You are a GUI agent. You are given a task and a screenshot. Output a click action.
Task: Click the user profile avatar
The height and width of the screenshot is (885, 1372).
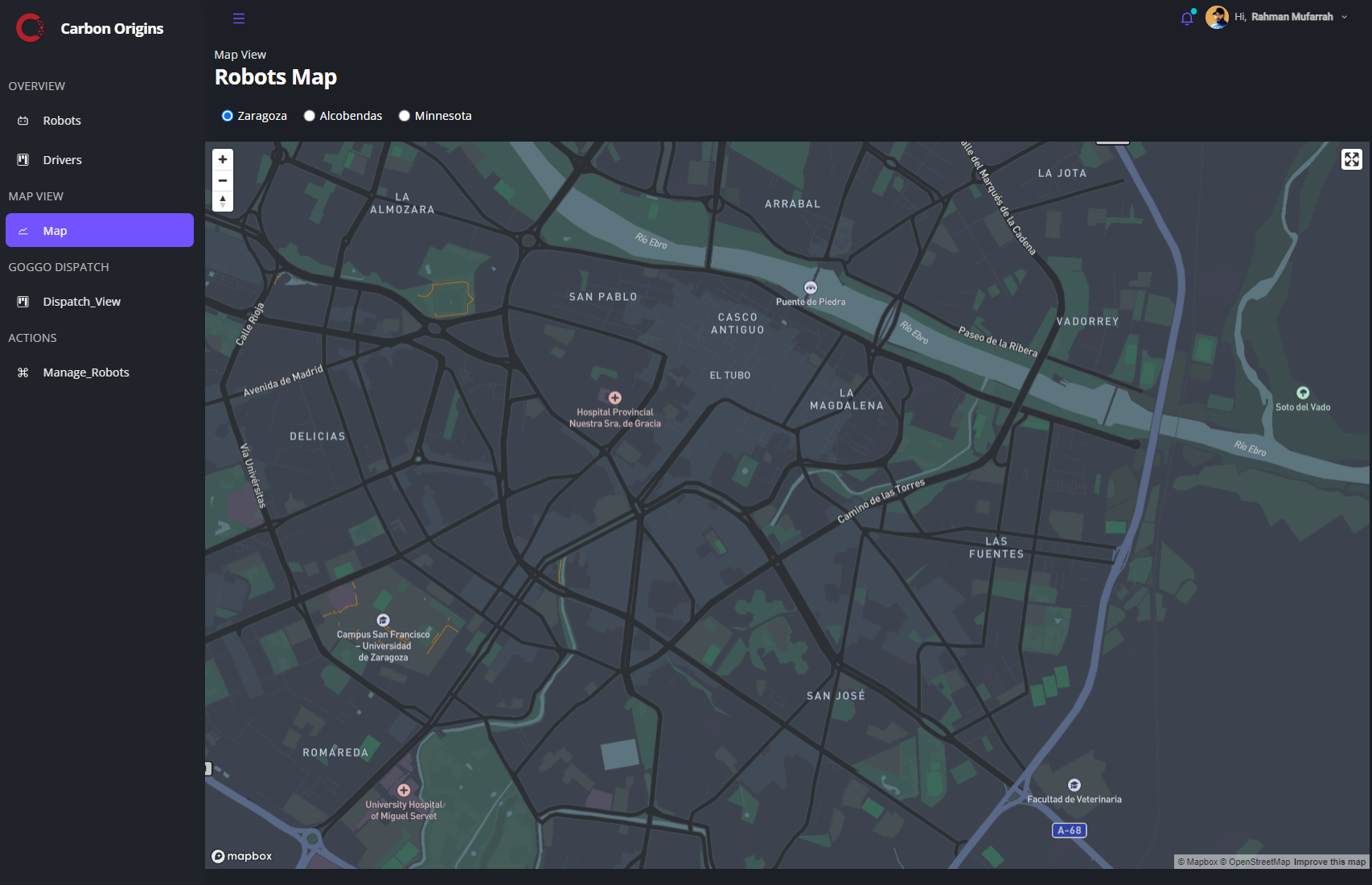1217,17
